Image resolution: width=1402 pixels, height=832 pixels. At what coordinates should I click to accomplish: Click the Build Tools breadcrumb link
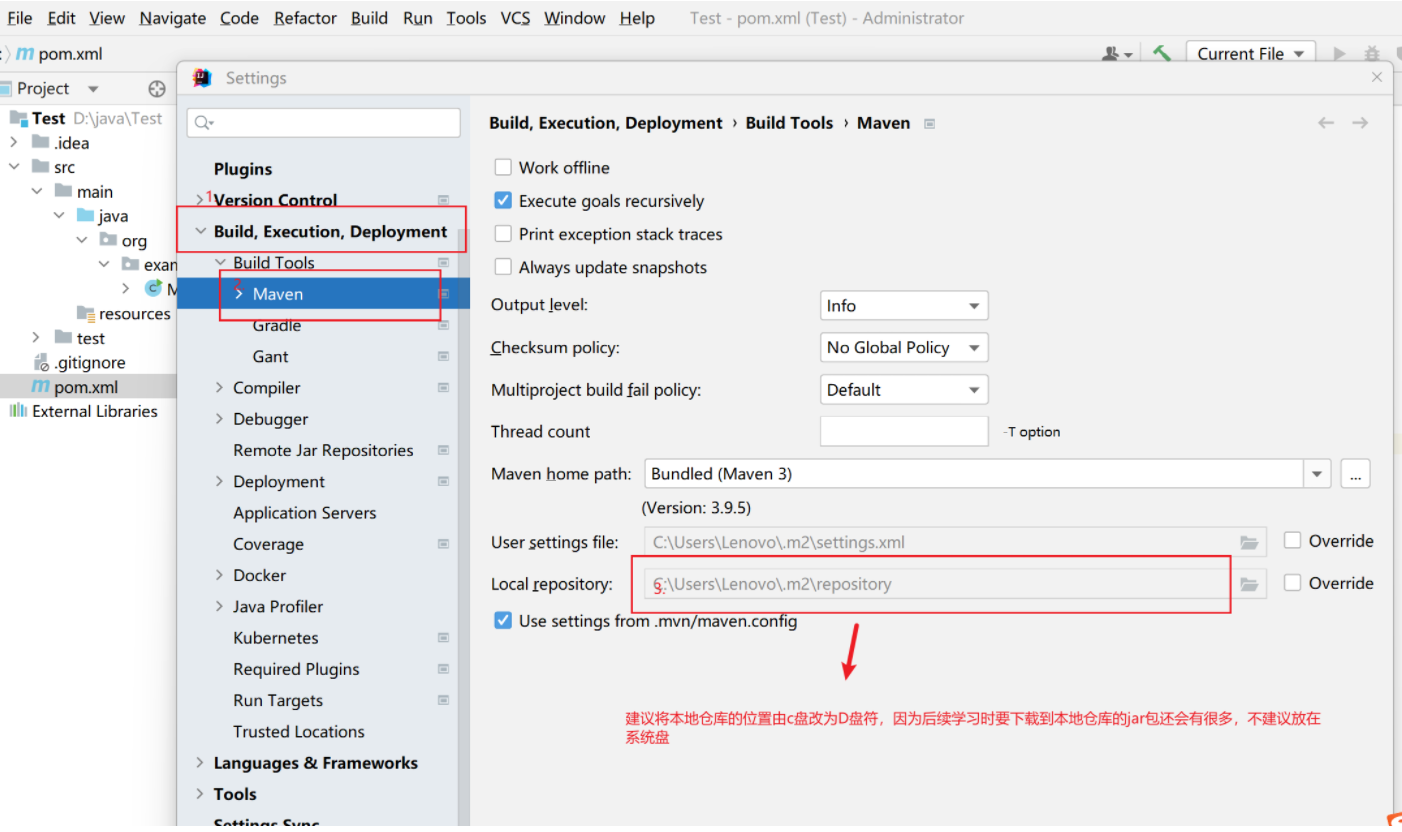[x=789, y=123]
